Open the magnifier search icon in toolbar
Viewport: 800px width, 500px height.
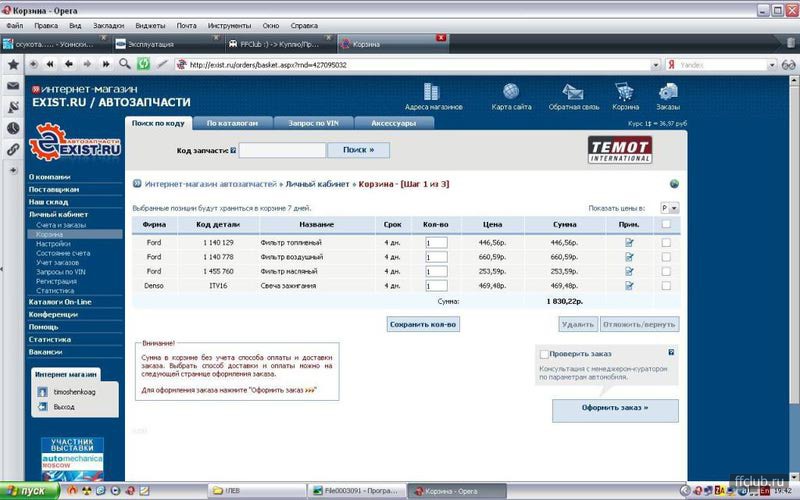pyautogui.click(x=124, y=64)
